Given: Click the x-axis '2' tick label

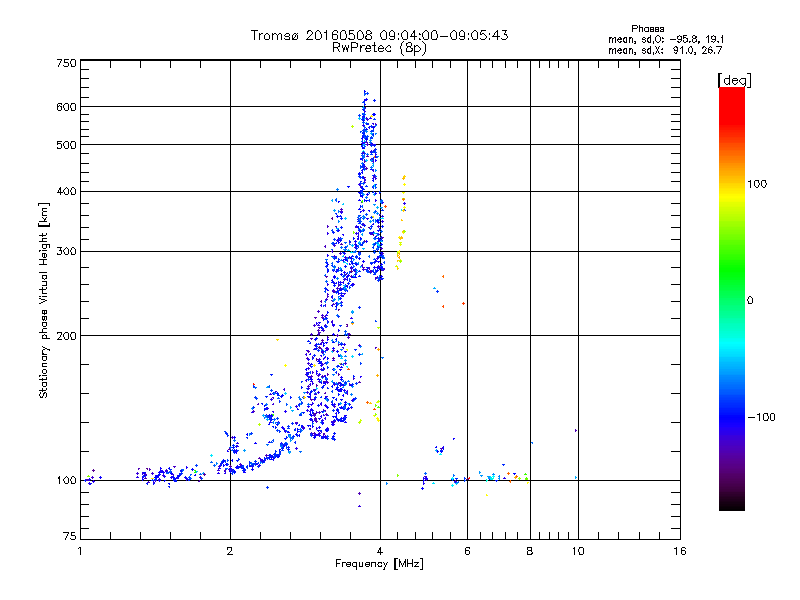Looking at the screenshot, I should coord(230,551).
